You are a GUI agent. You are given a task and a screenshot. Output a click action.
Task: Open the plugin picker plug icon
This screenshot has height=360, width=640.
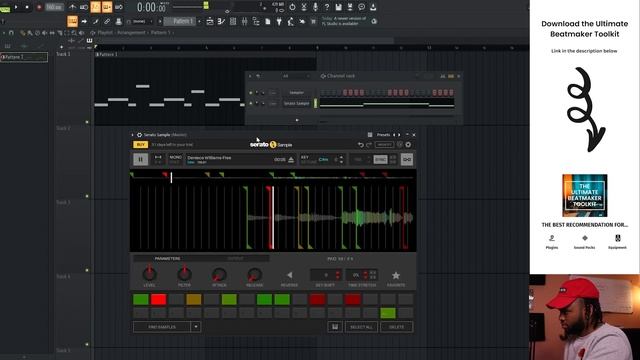tap(279, 21)
